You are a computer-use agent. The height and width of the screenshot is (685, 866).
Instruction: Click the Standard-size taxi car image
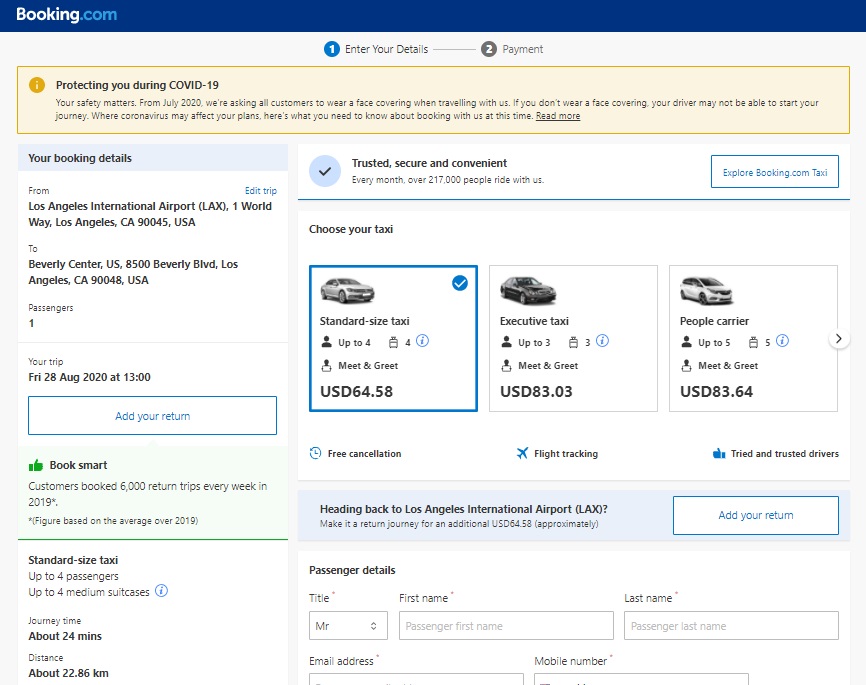coord(347,290)
